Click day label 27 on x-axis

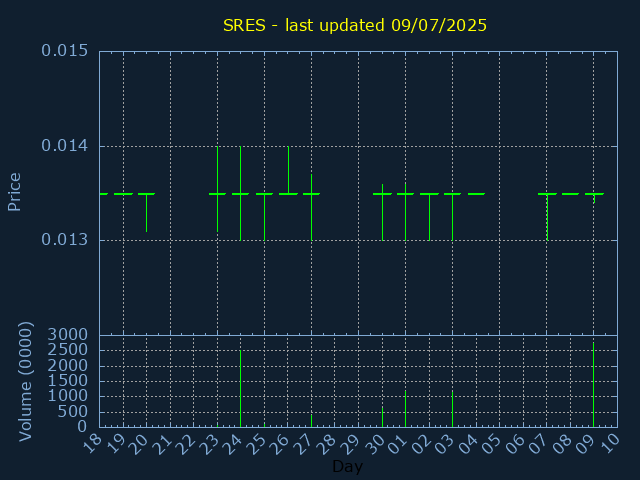[304, 444]
